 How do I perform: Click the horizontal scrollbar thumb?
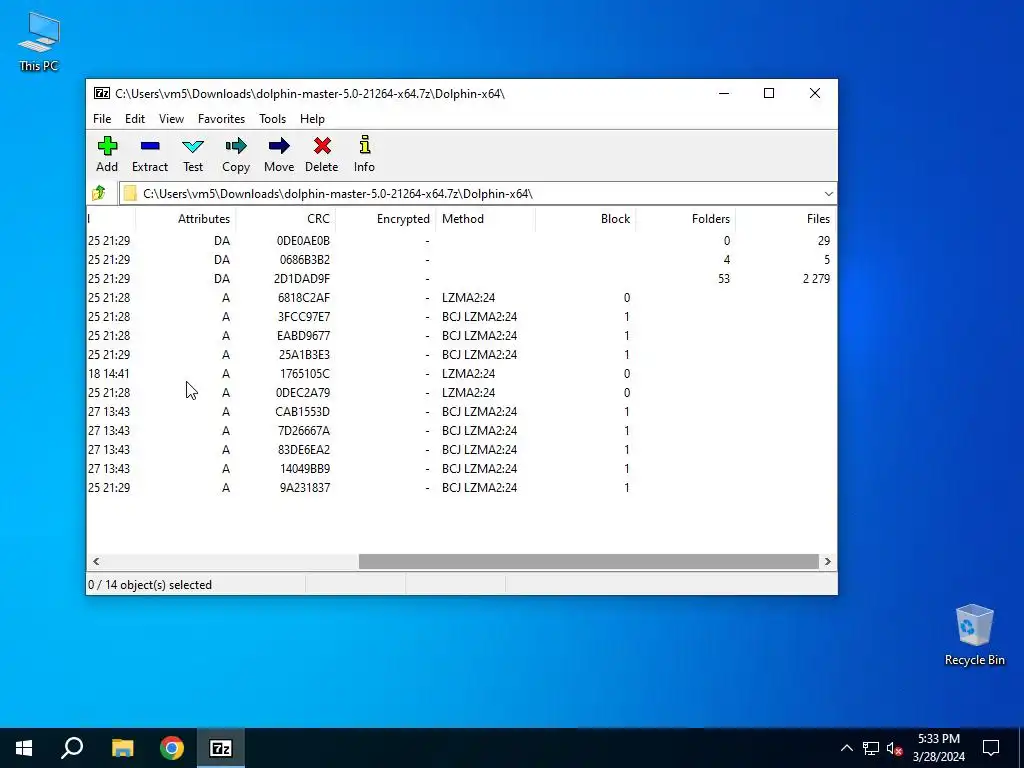(588, 562)
